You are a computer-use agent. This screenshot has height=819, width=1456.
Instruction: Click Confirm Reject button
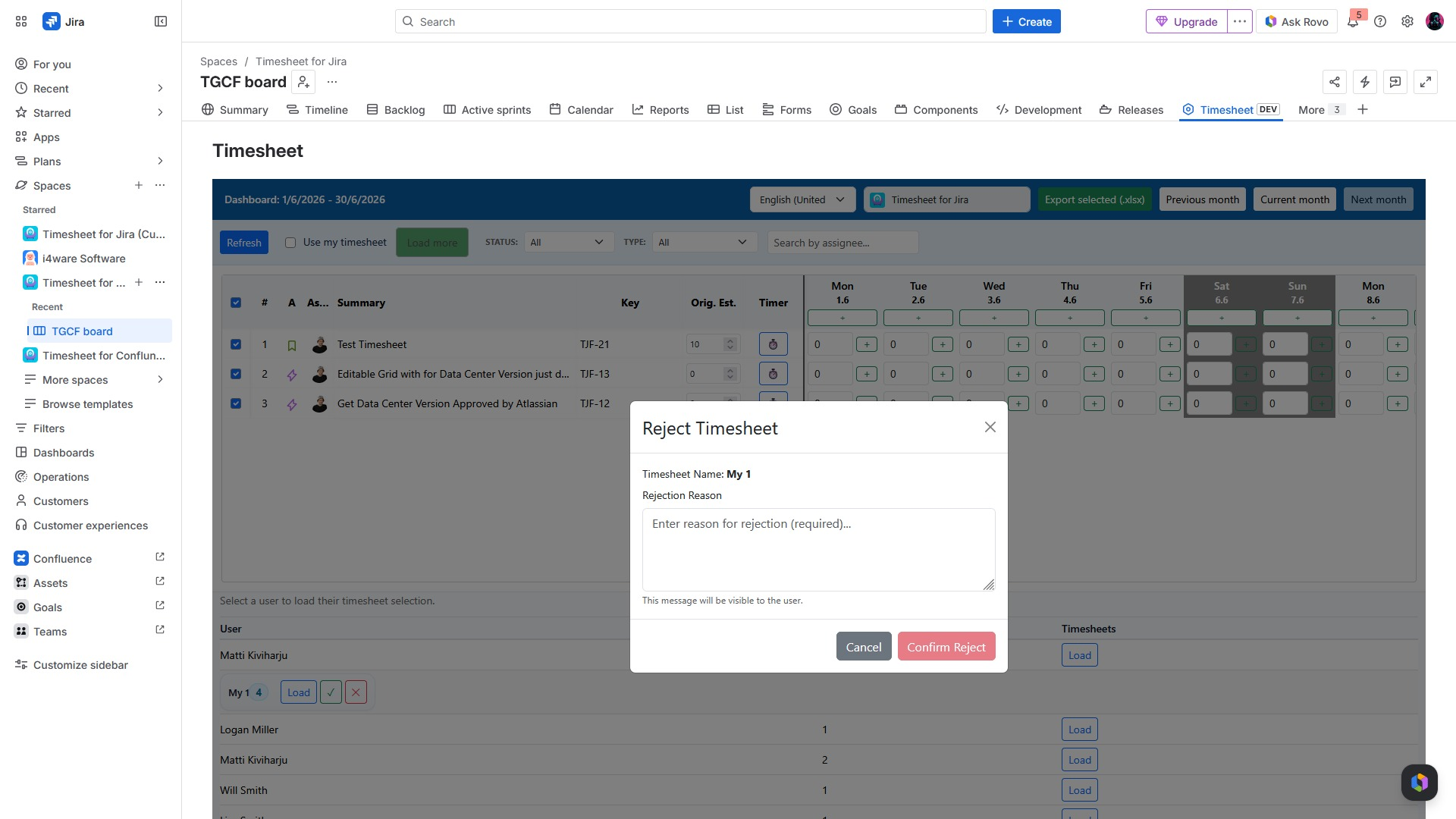click(946, 647)
